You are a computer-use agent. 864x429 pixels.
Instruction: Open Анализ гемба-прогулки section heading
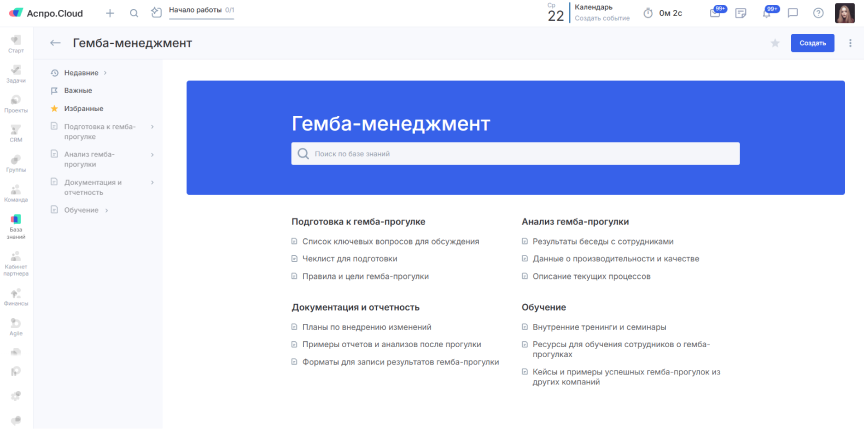tap(575, 221)
